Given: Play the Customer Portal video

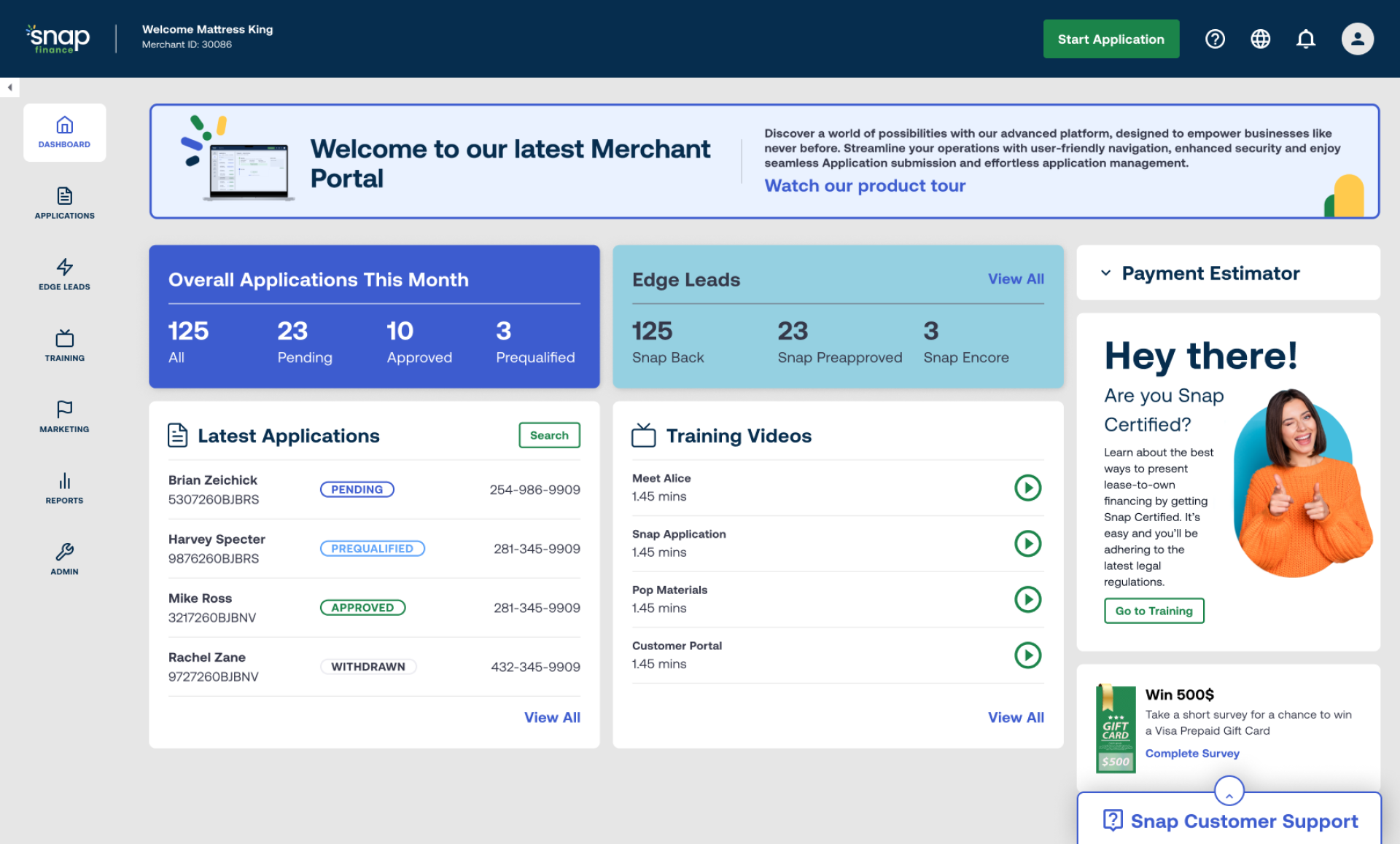Looking at the screenshot, I should pos(1027,655).
